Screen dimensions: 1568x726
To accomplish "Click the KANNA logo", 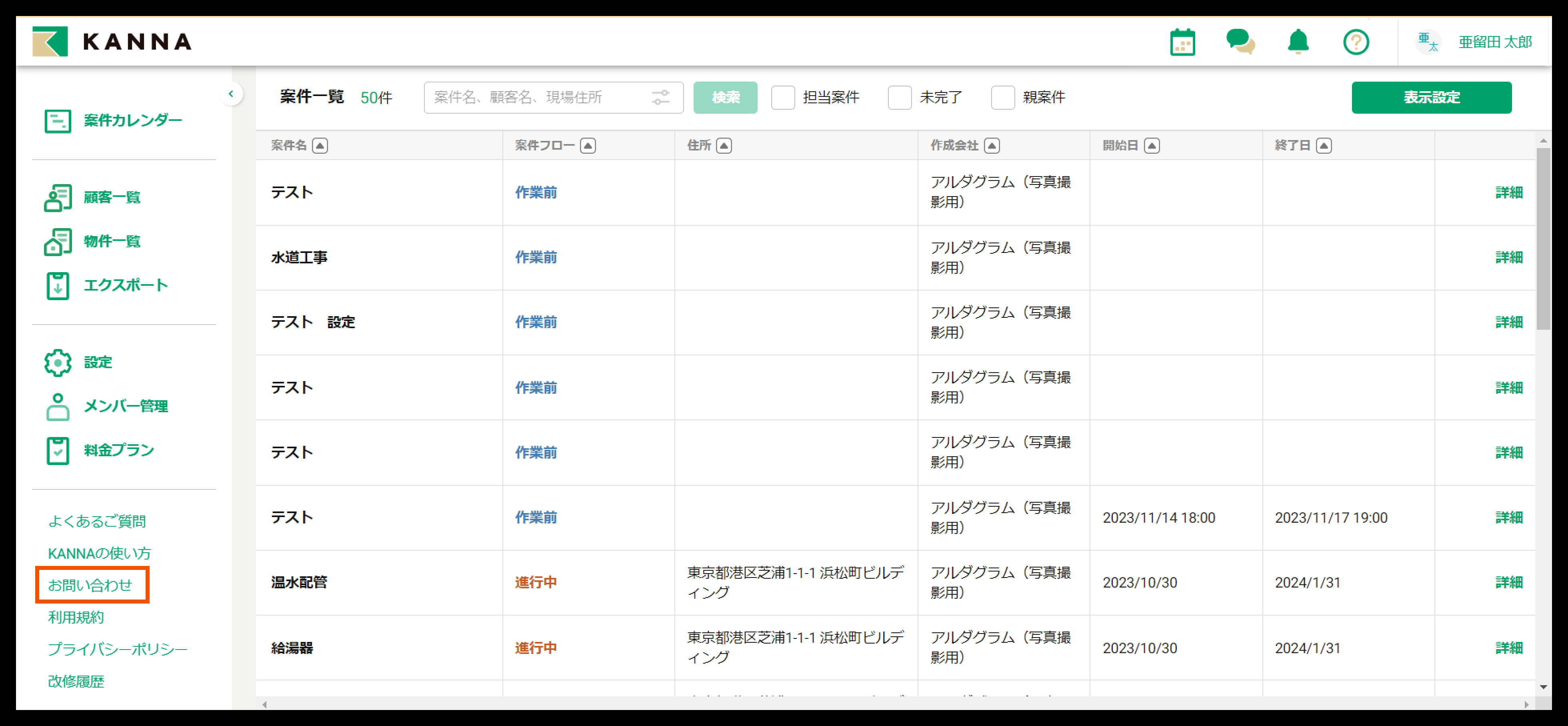I will pos(112,41).
